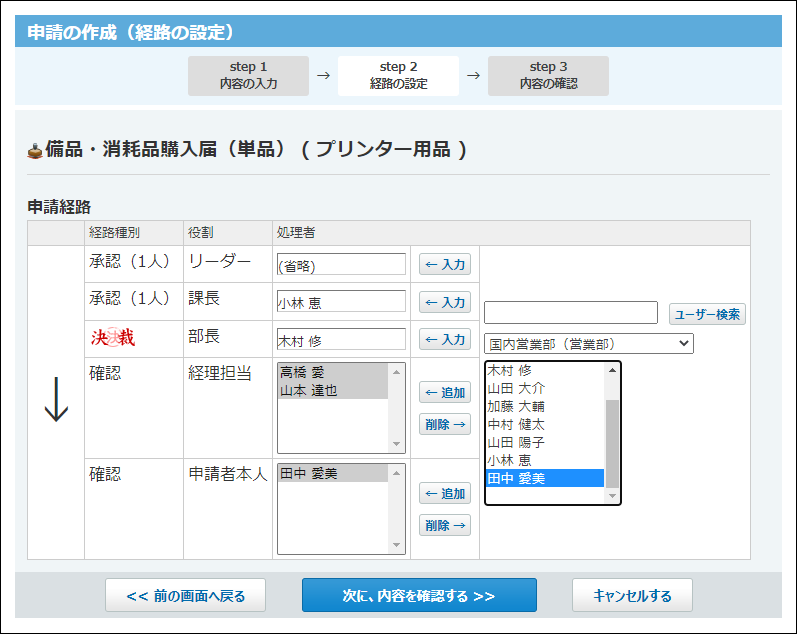
Task: Click the リーダー processor input field
Action: [x=341, y=264]
